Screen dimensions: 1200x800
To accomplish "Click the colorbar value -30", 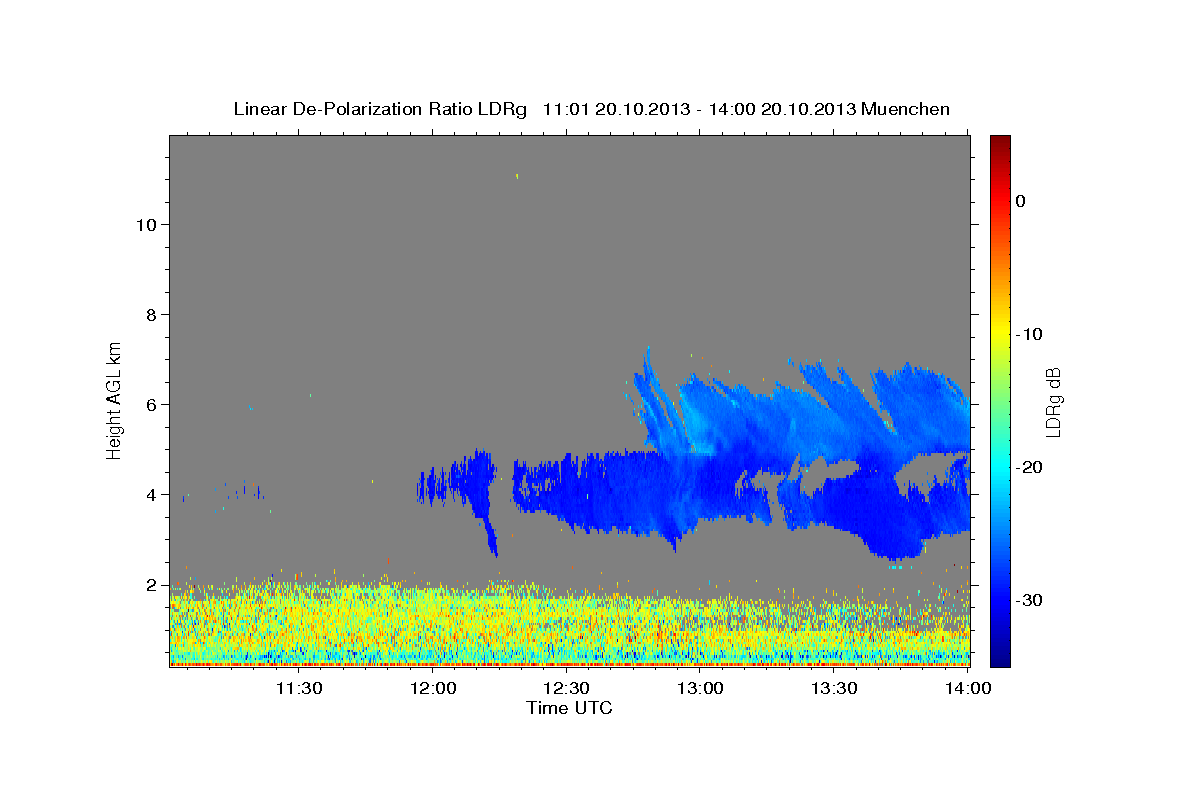I will pos(1030,600).
